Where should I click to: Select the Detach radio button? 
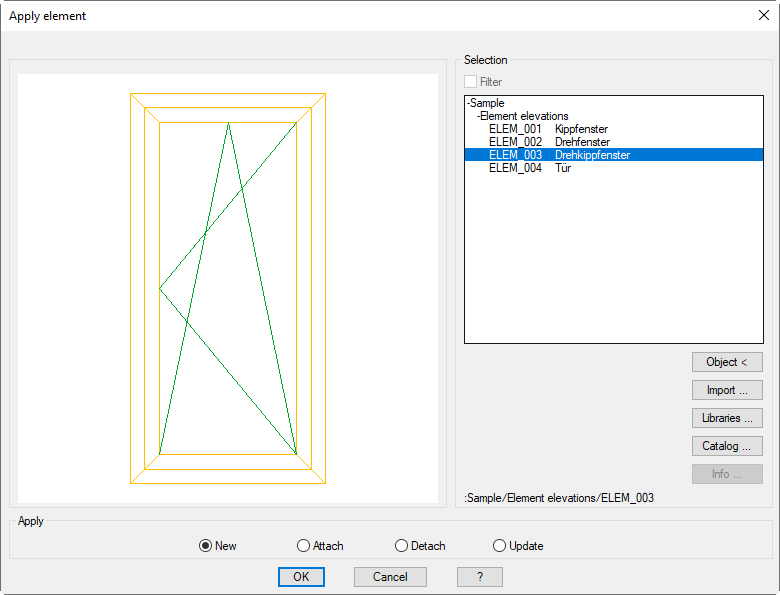point(402,546)
